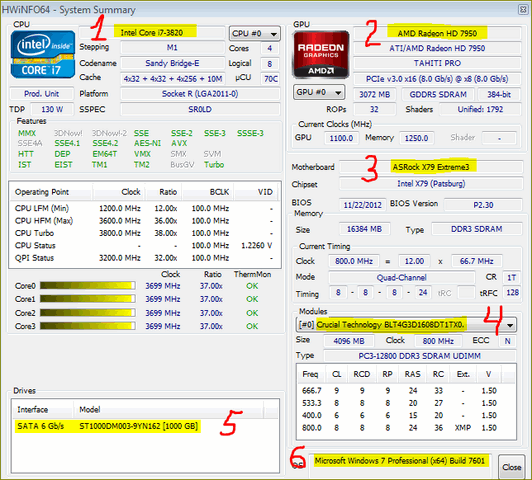Click the Radeon Graphics AMD logo
Image resolution: width=532 pixels, height=480 pixels.
click(x=321, y=55)
